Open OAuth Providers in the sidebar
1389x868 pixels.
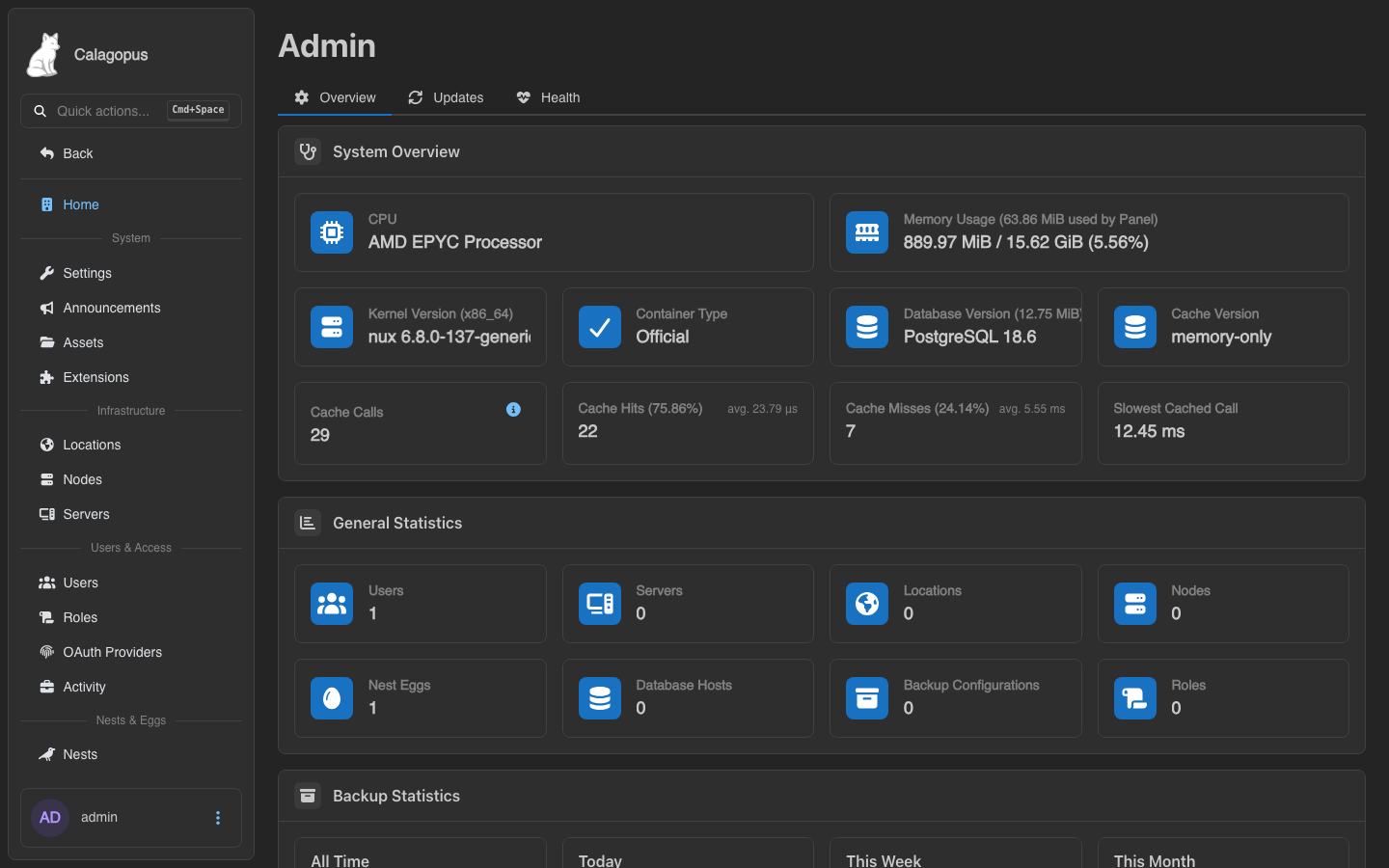pos(131,652)
